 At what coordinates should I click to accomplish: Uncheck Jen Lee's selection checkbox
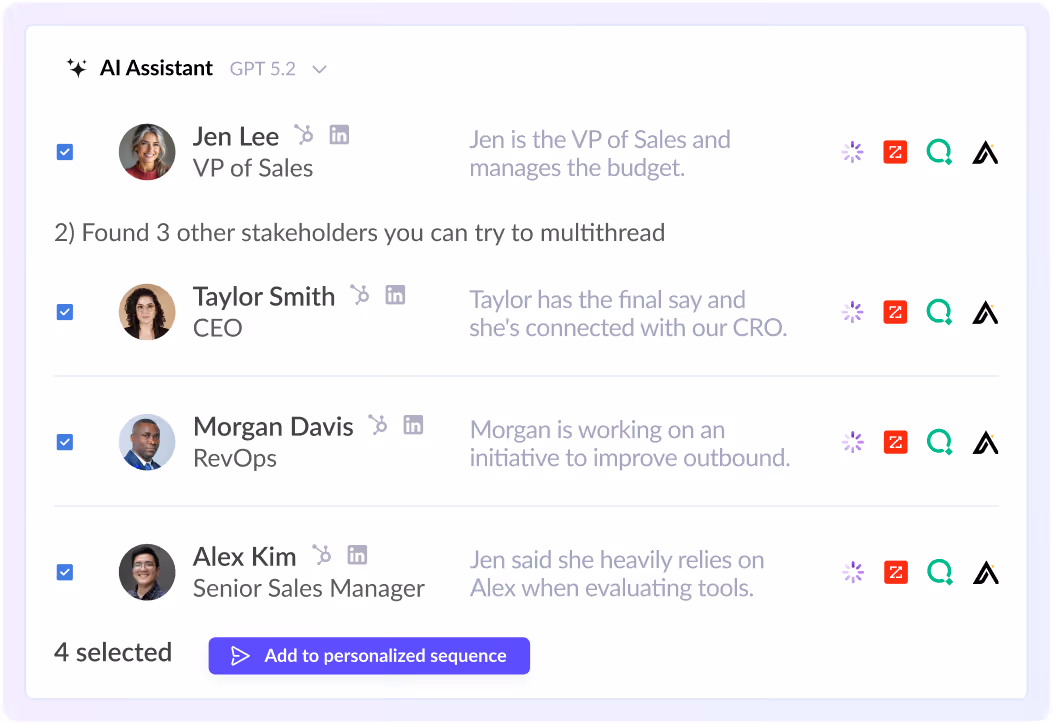coord(65,152)
